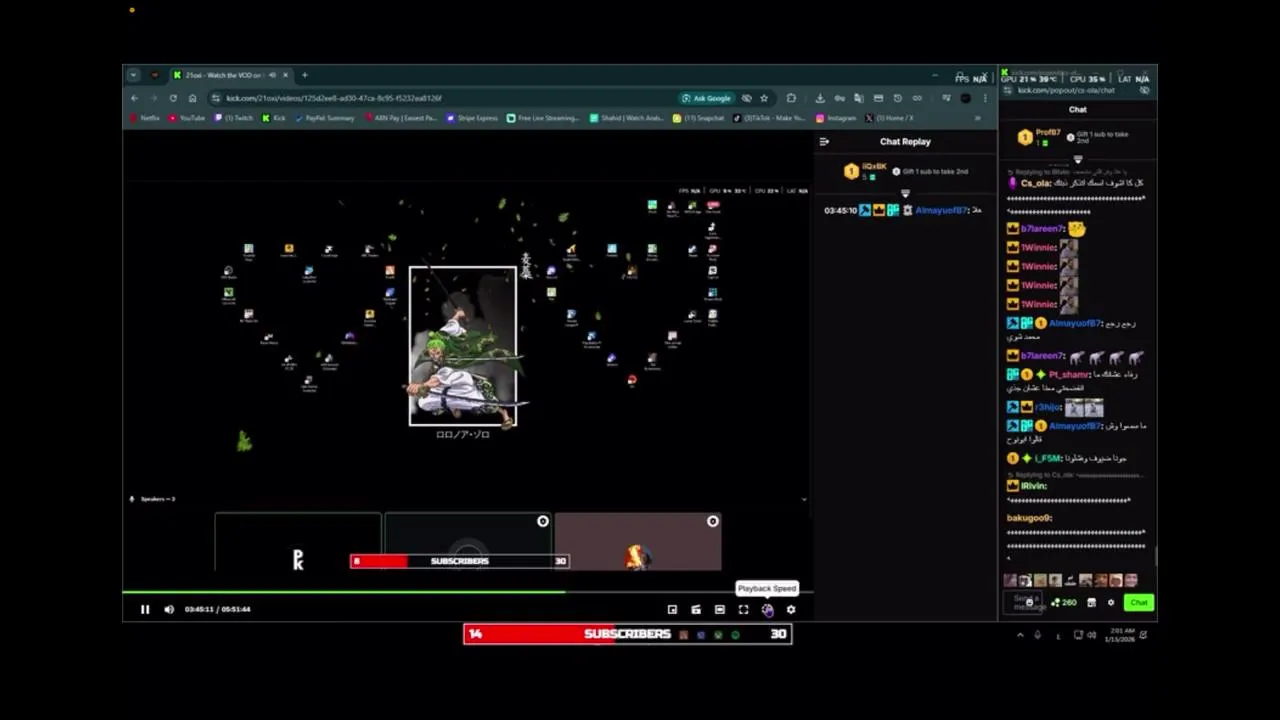Click the 14 subscribers goal bar
The height and width of the screenshot is (720, 1280).
(x=627, y=634)
